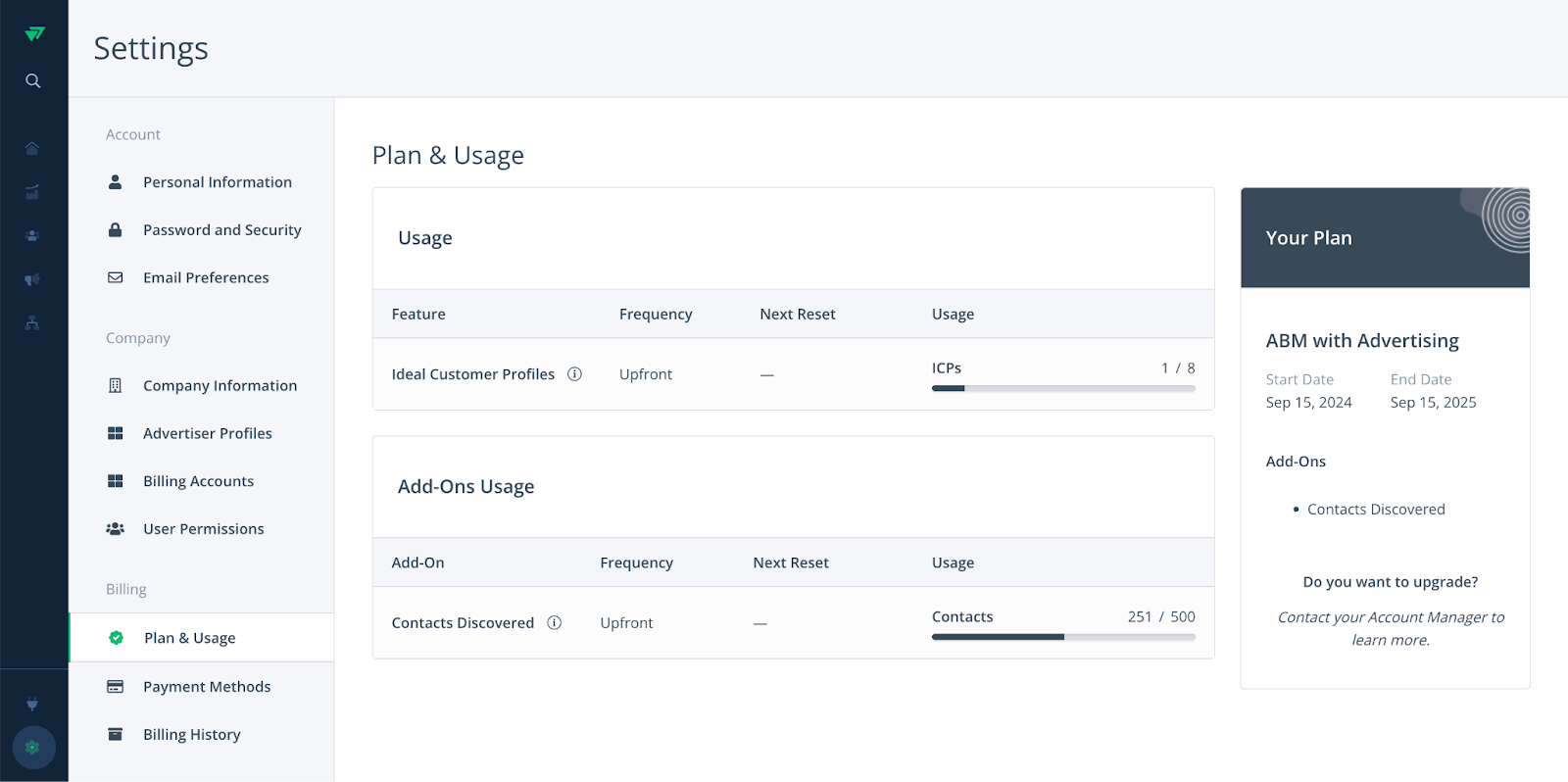This screenshot has height=782, width=1568.
Task: Click the users icon beside User Permissions
Action: coord(115,528)
